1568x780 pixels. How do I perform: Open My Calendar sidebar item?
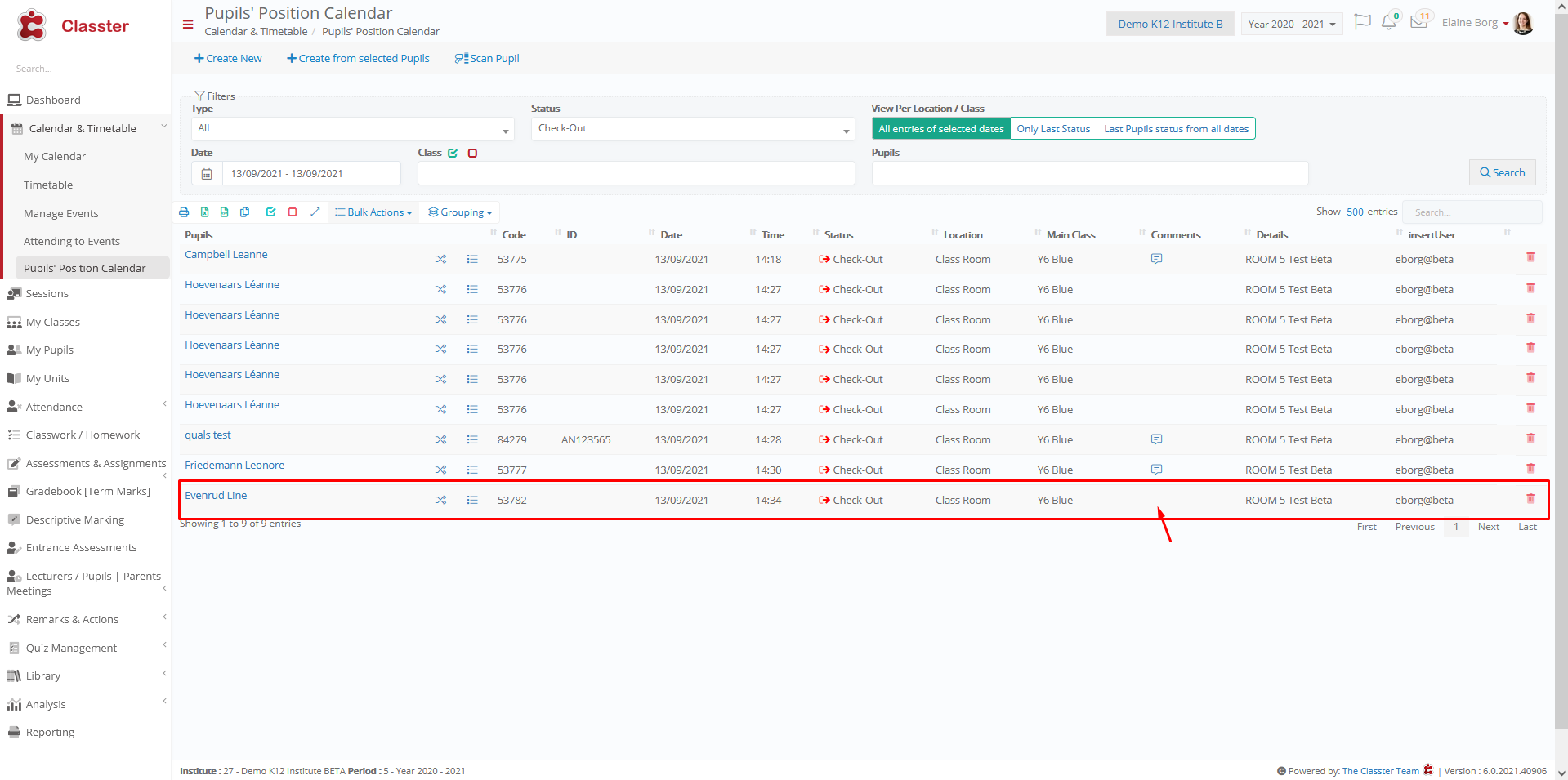[55, 157]
